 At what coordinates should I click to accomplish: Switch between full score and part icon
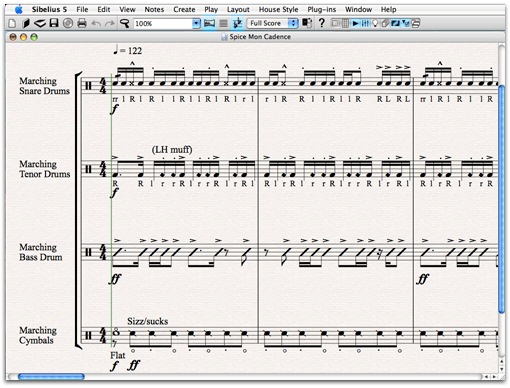click(307, 23)
